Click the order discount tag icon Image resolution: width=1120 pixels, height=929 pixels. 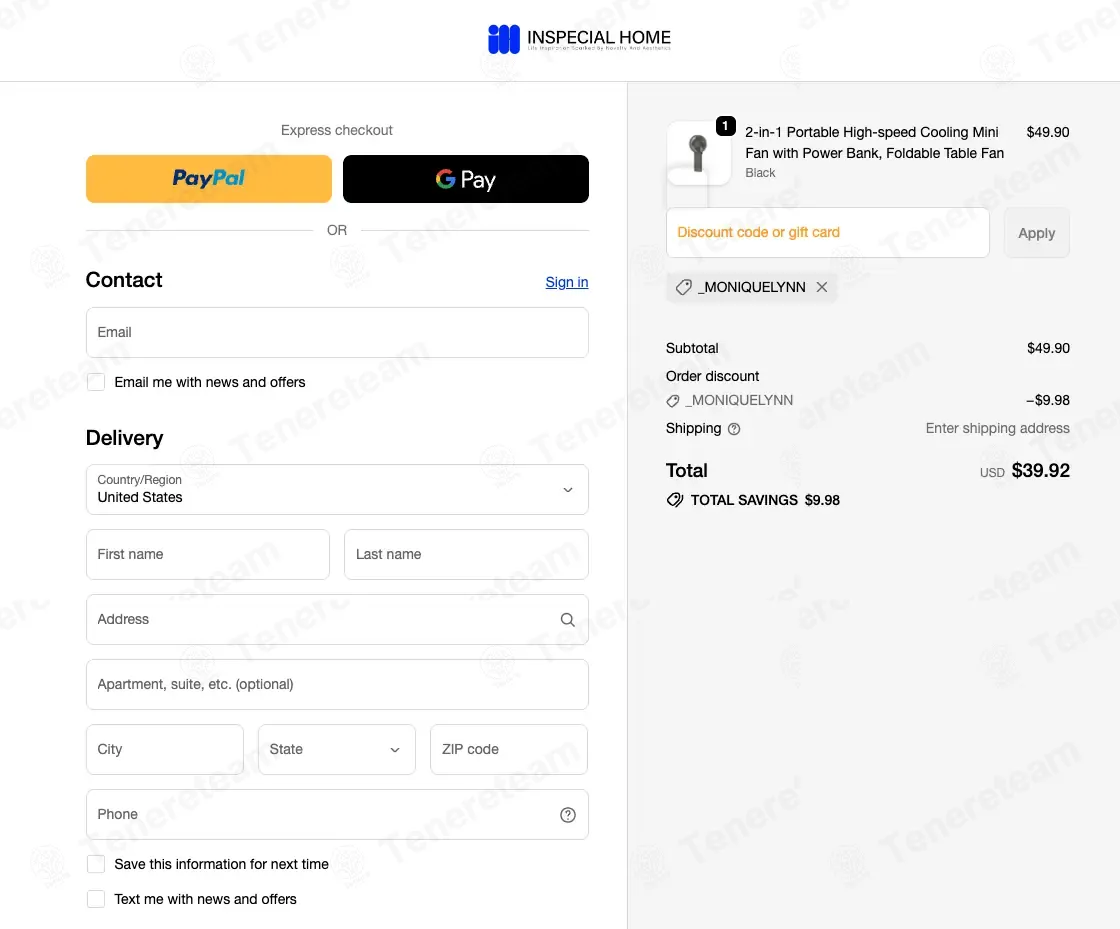pos(672,401)
